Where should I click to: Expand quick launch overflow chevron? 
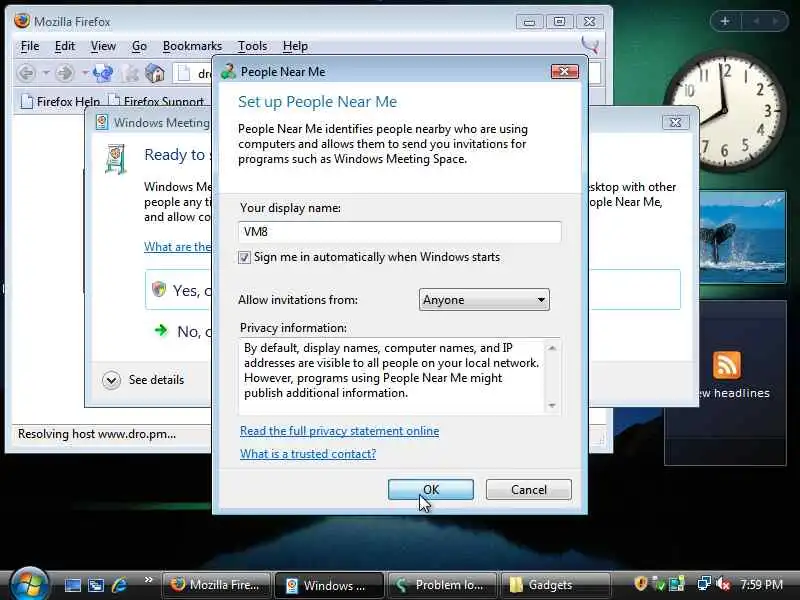tap(148, 580)
